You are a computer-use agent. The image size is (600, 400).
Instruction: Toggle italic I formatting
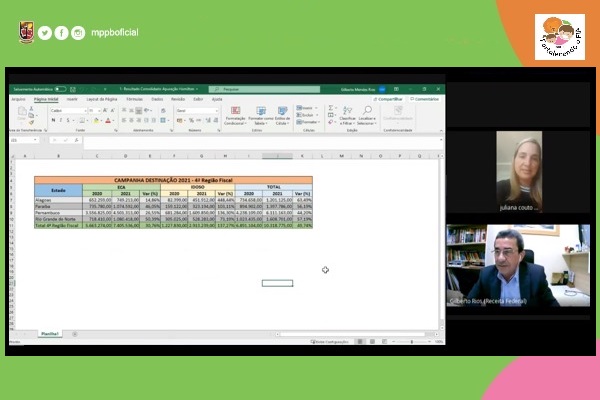[x=60, y=120]
